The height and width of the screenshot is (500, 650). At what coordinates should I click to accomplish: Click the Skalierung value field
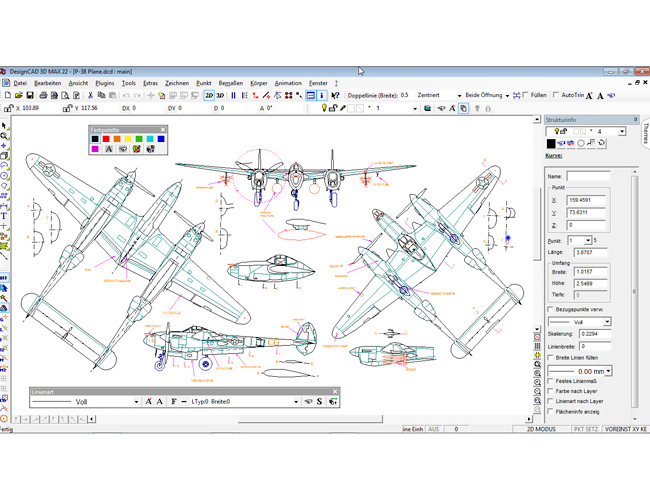click(x=595, y=334)
